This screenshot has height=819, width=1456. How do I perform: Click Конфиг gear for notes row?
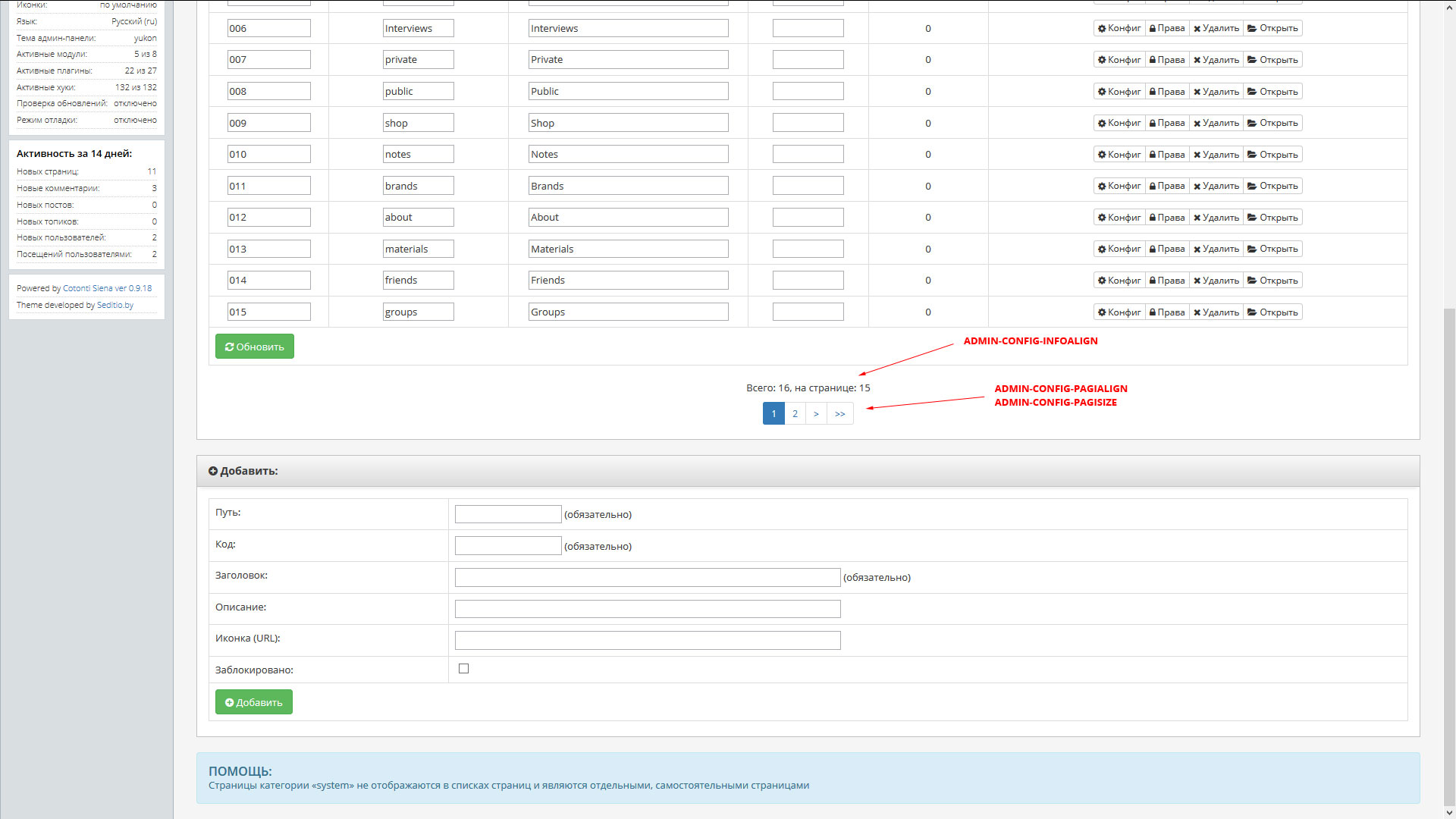1119,155
